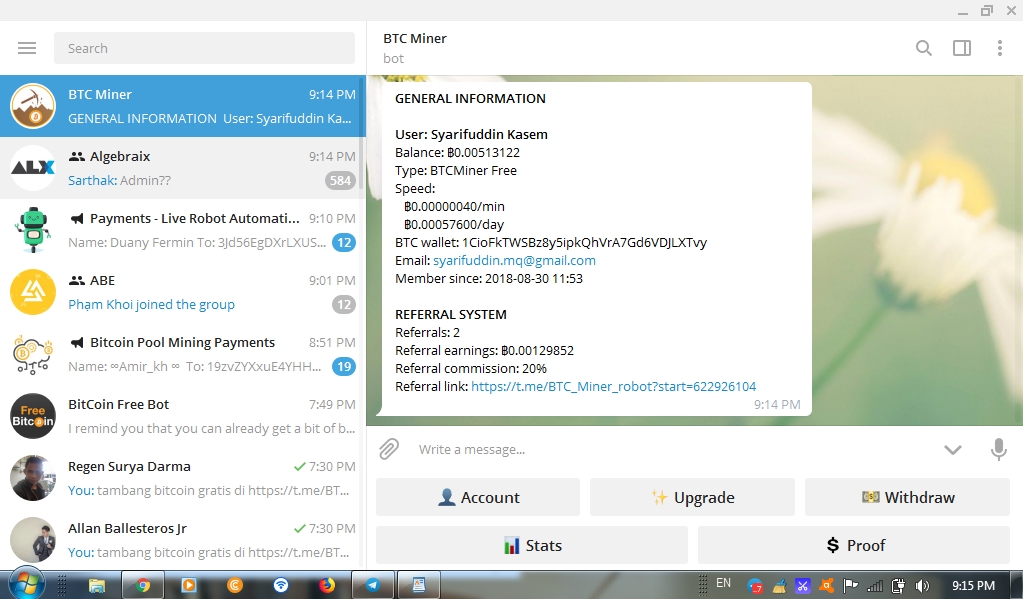
Task: Switch to Telegram in the taskbar
Action: click(x=373, y=585)
